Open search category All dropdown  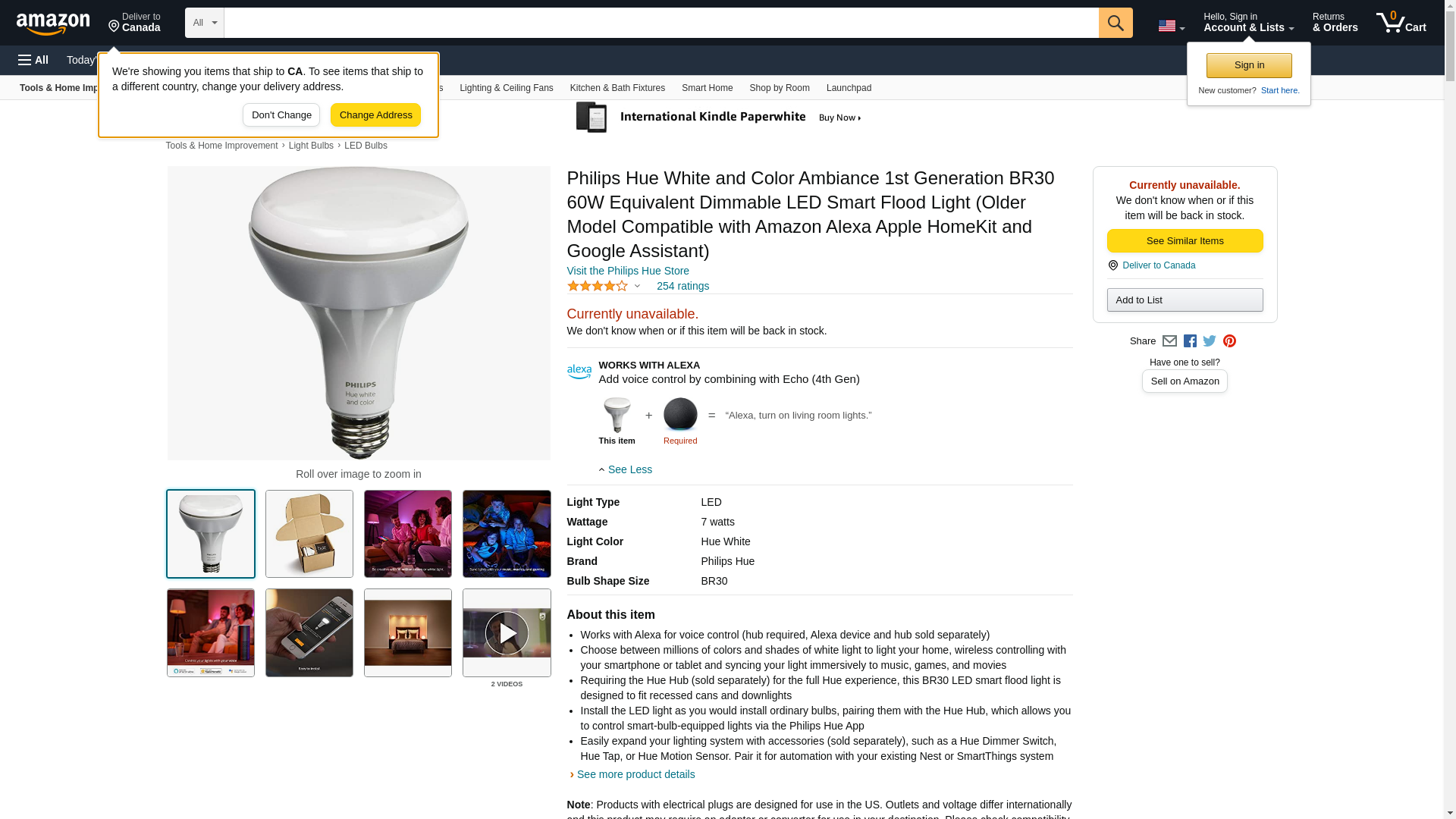click(x=204, y=23)
